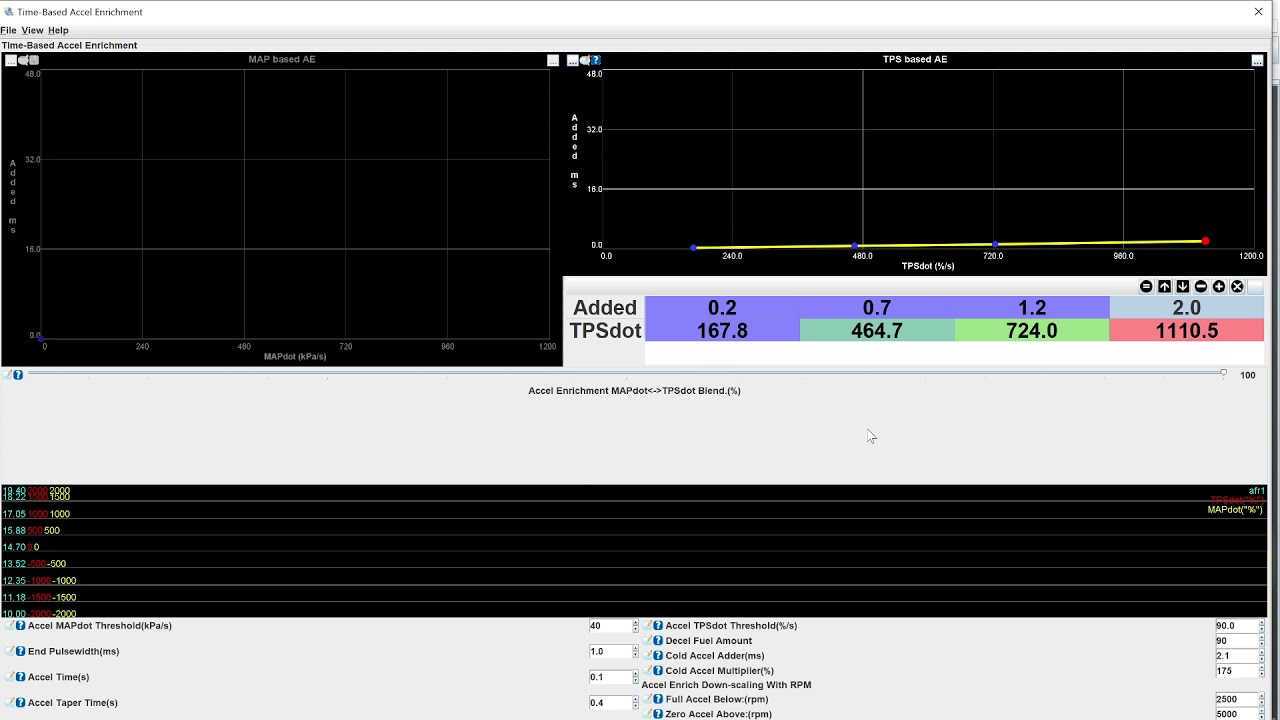Select Added cell with value 0.7
The height and width of the screenshot is (720, 1280).
(877, 307)
